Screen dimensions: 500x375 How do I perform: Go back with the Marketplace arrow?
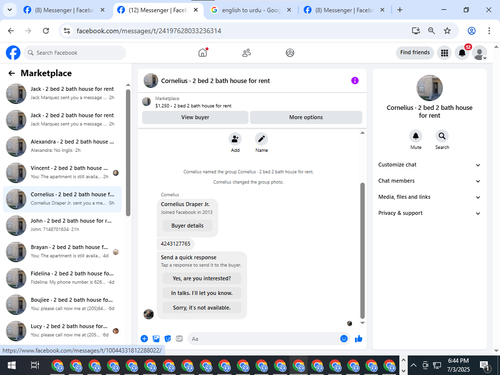[x=12, y=73]
